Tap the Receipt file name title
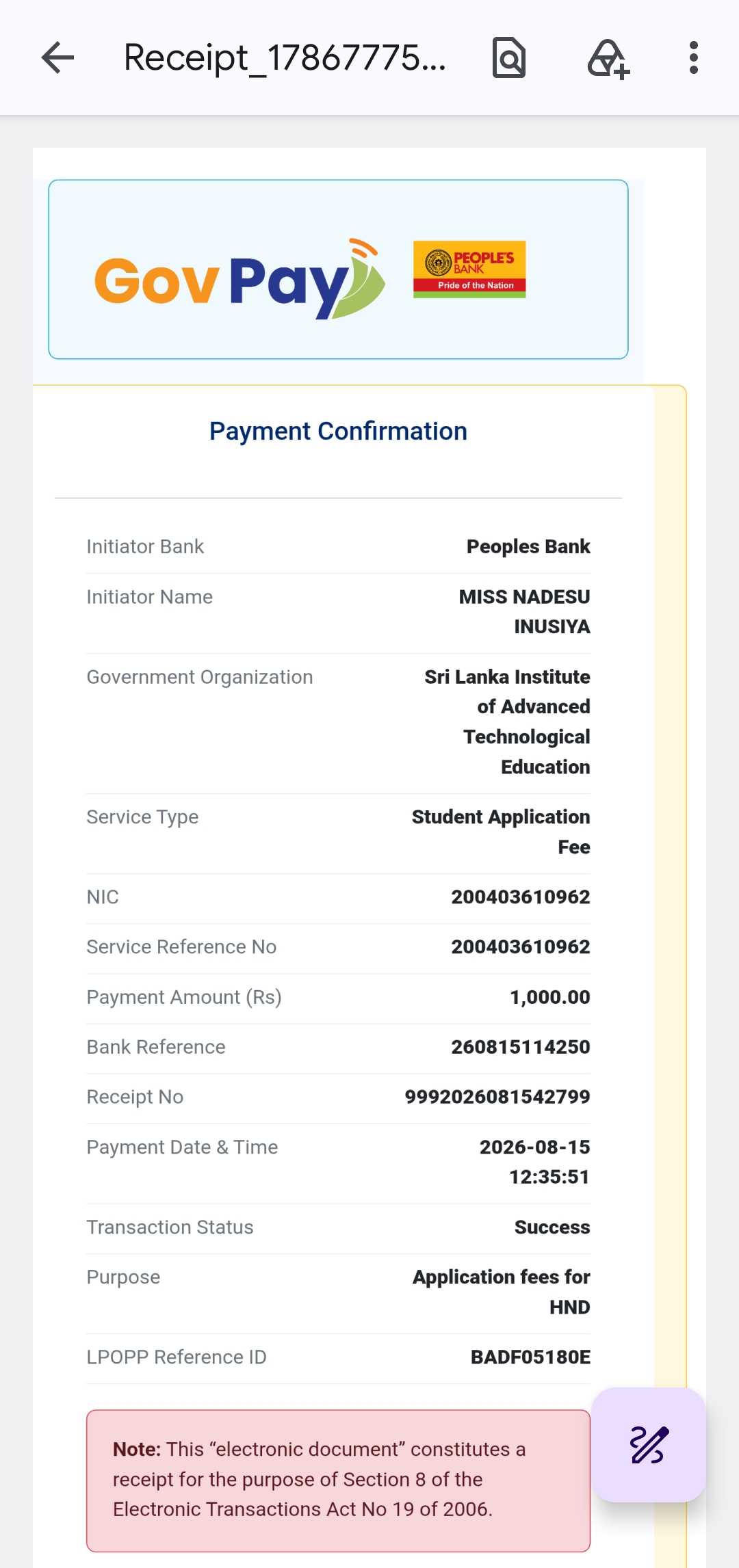Image resolution: width=739 pixels, height=1568 pixels. pyautogui.click(x=285, y=57)
